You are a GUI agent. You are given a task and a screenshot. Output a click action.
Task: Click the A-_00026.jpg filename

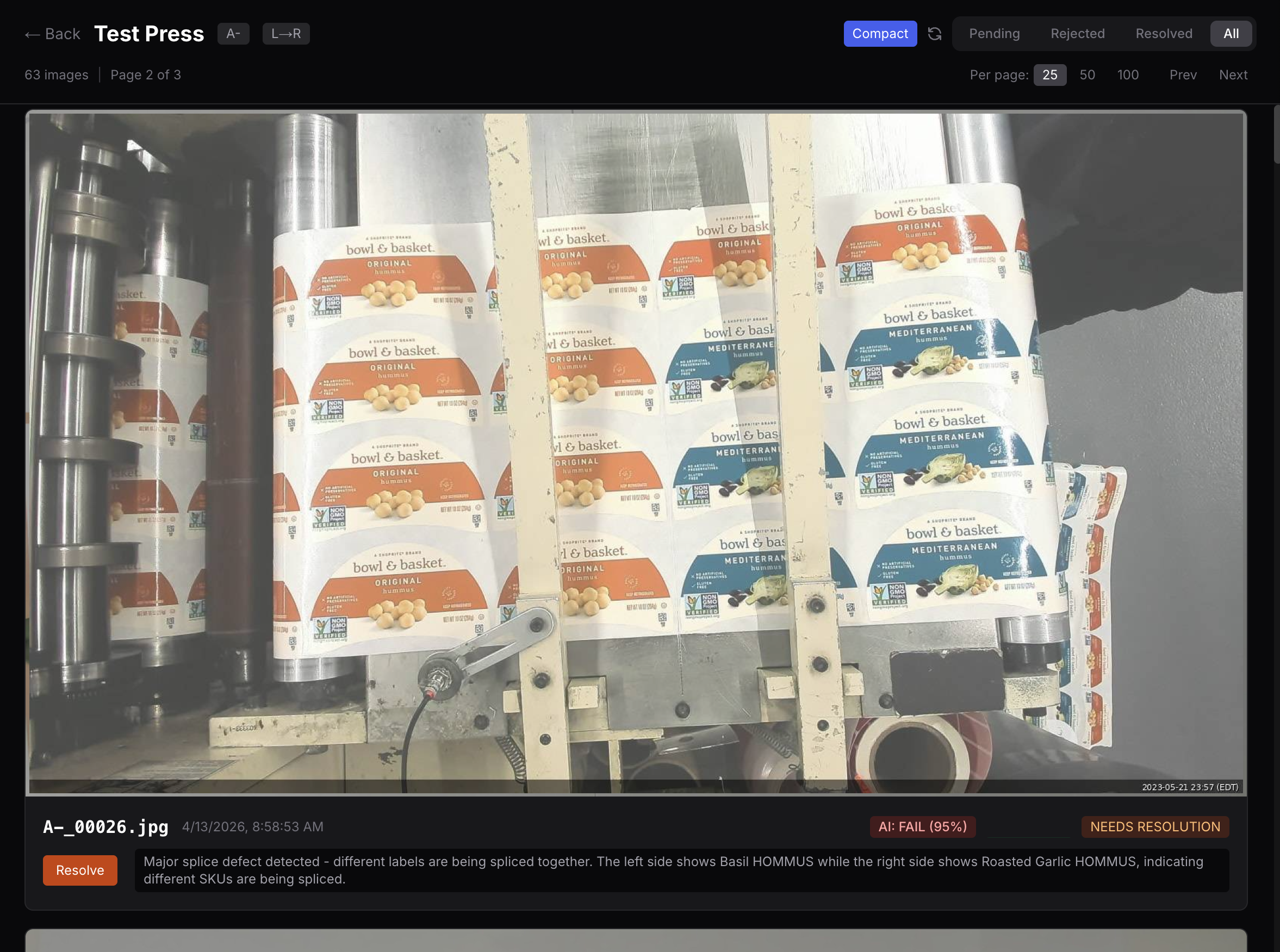105,826
